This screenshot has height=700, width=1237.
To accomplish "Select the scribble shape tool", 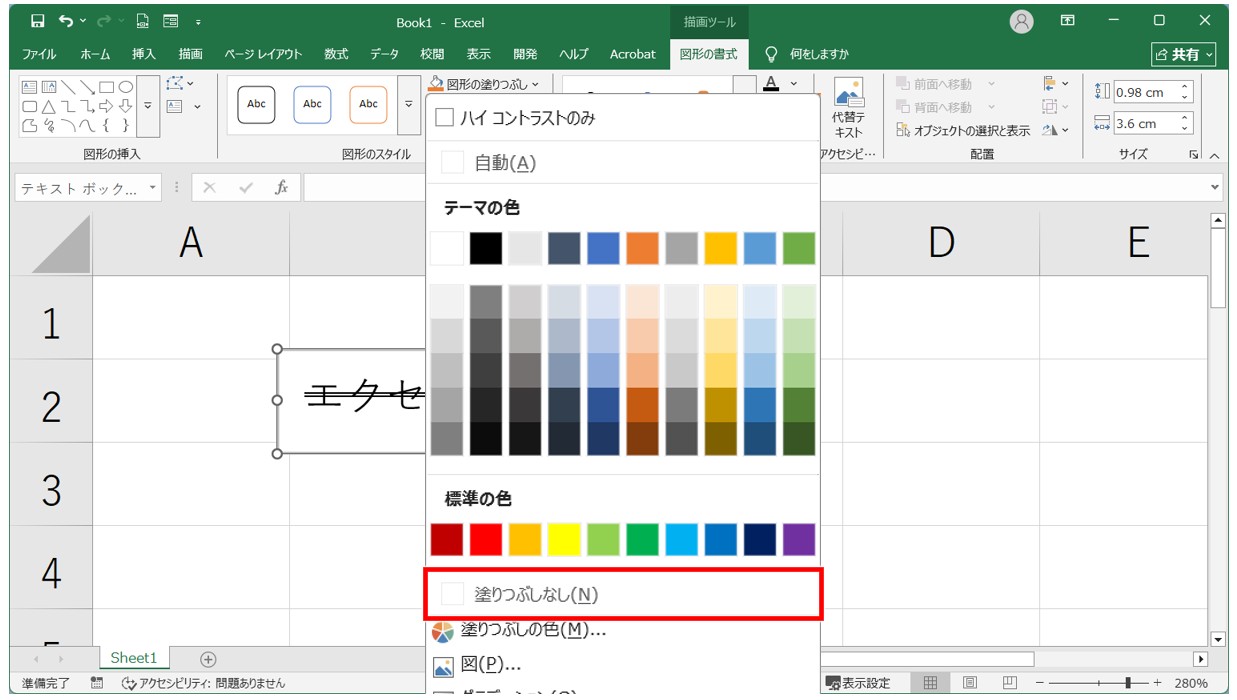I will [x=48, y=125].
